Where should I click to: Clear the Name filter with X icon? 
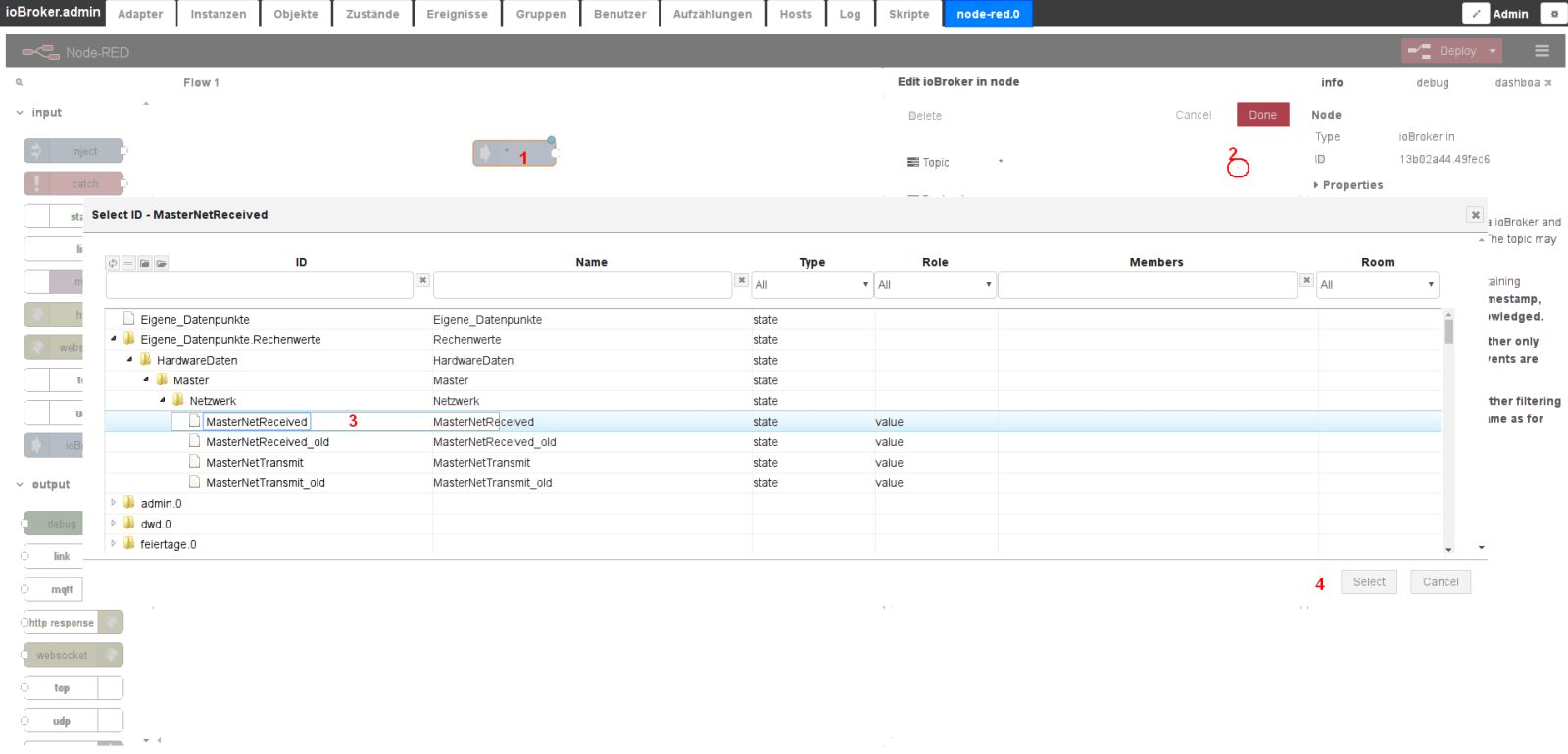pos(742,280)
